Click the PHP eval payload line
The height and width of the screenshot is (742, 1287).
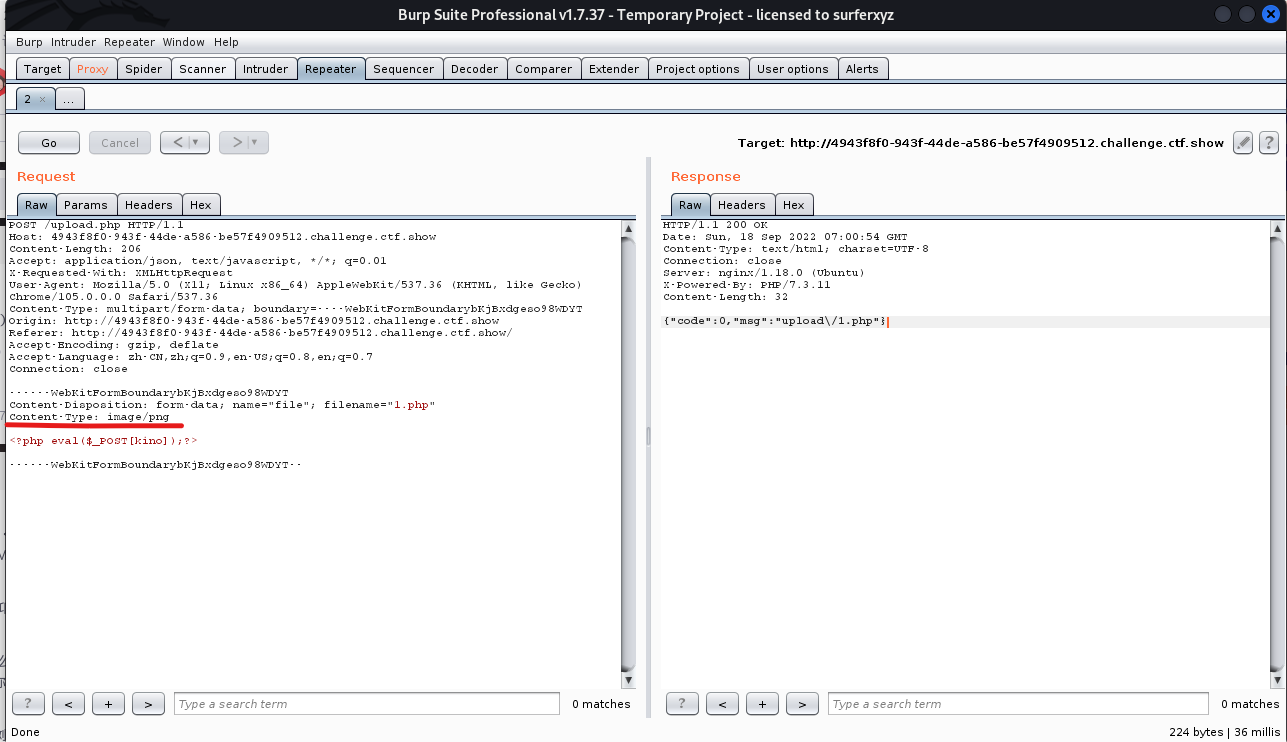pos(103,440)
